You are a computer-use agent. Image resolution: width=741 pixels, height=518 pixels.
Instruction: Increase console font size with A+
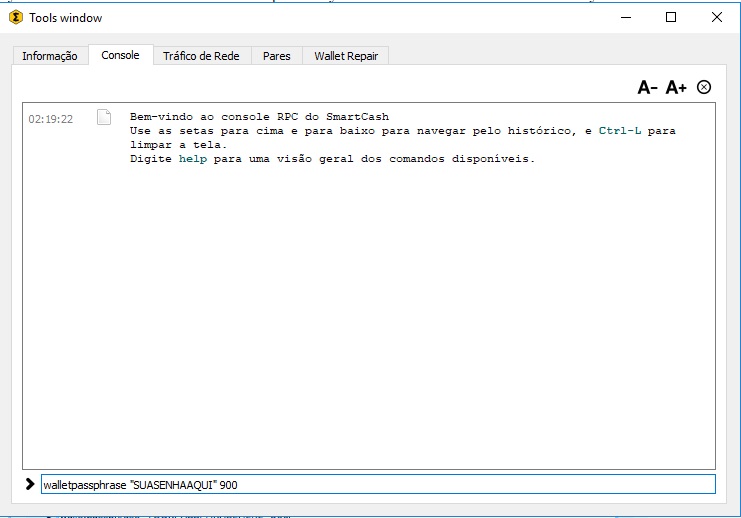pyautogui.click(x=676, y=87)
